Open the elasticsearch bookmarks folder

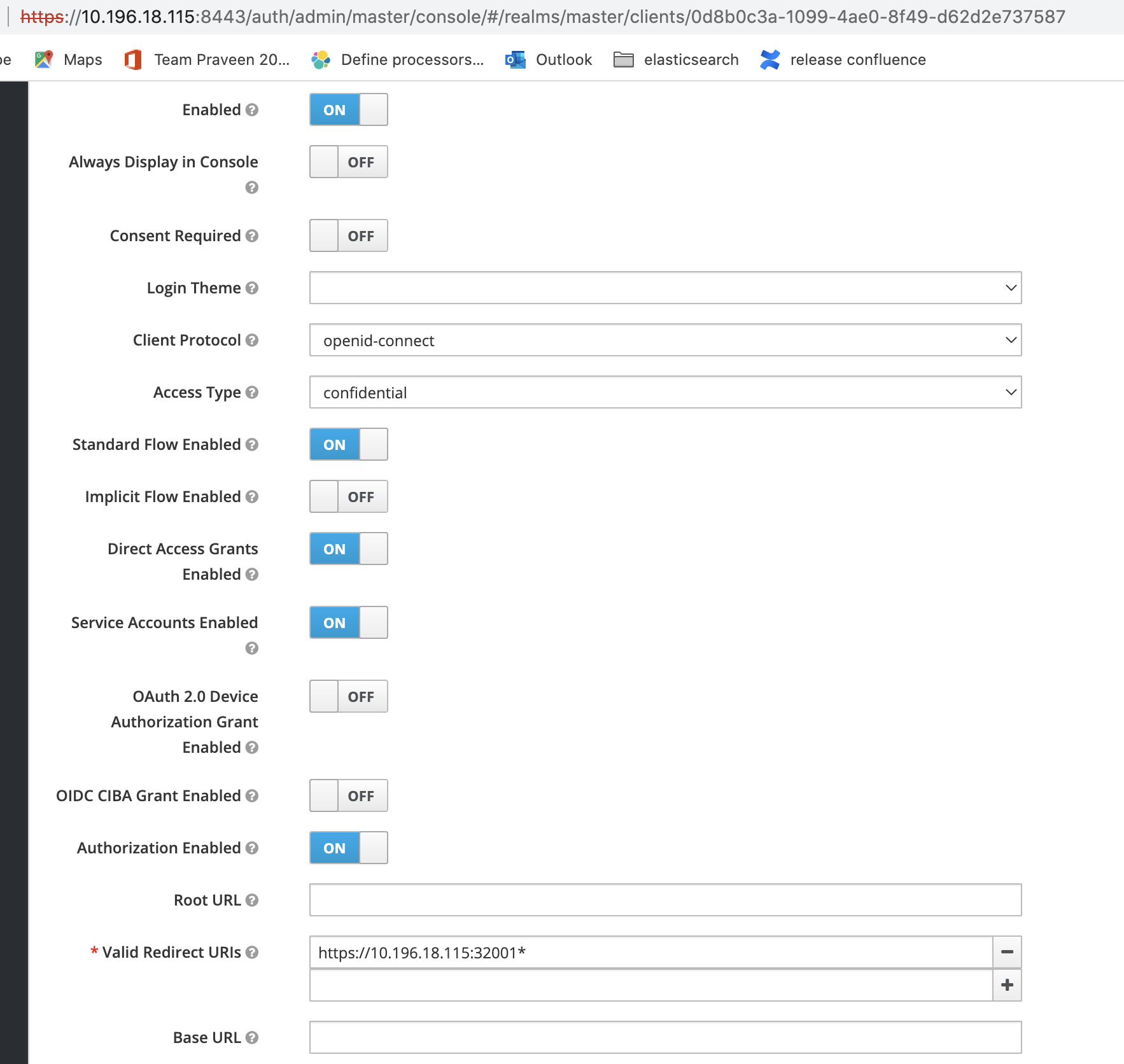coord(676,60)
